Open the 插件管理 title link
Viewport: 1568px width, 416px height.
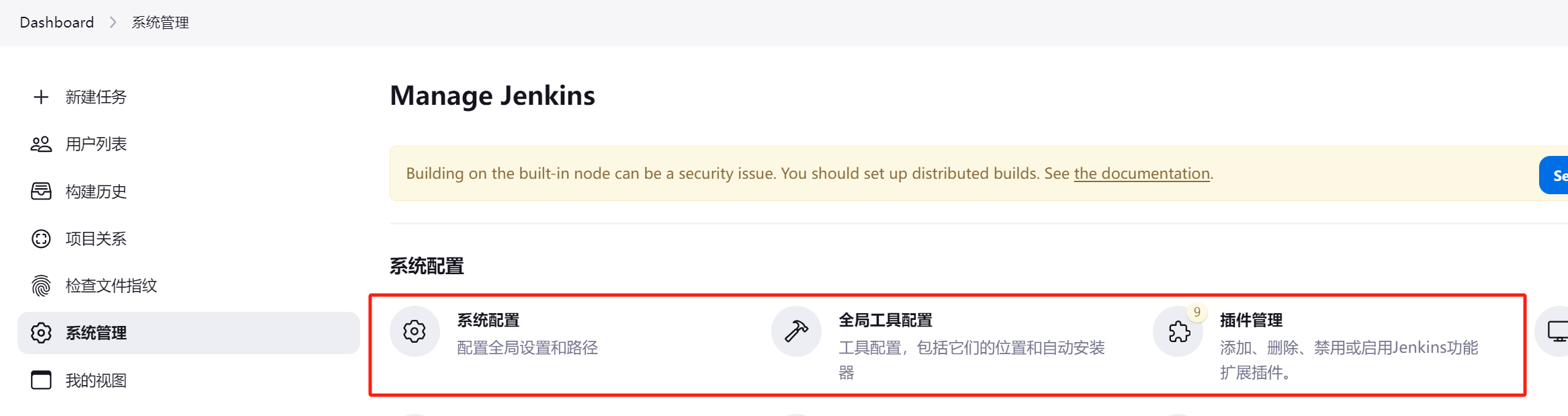[x=1251, y=321]
